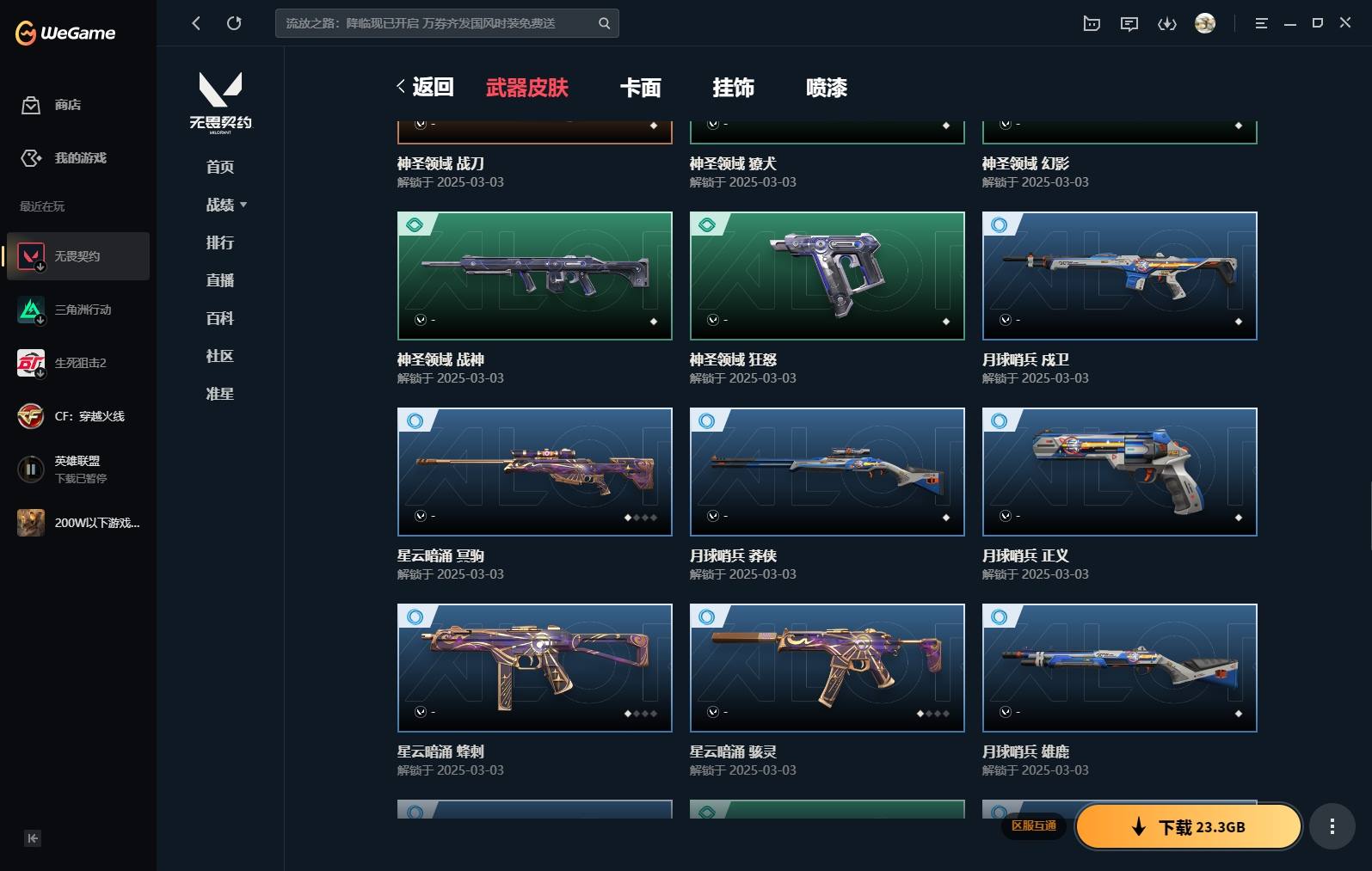Screen dimensions: 1372x871
Task: Open the folder icon in title bar
Action: pos(1092,23)
